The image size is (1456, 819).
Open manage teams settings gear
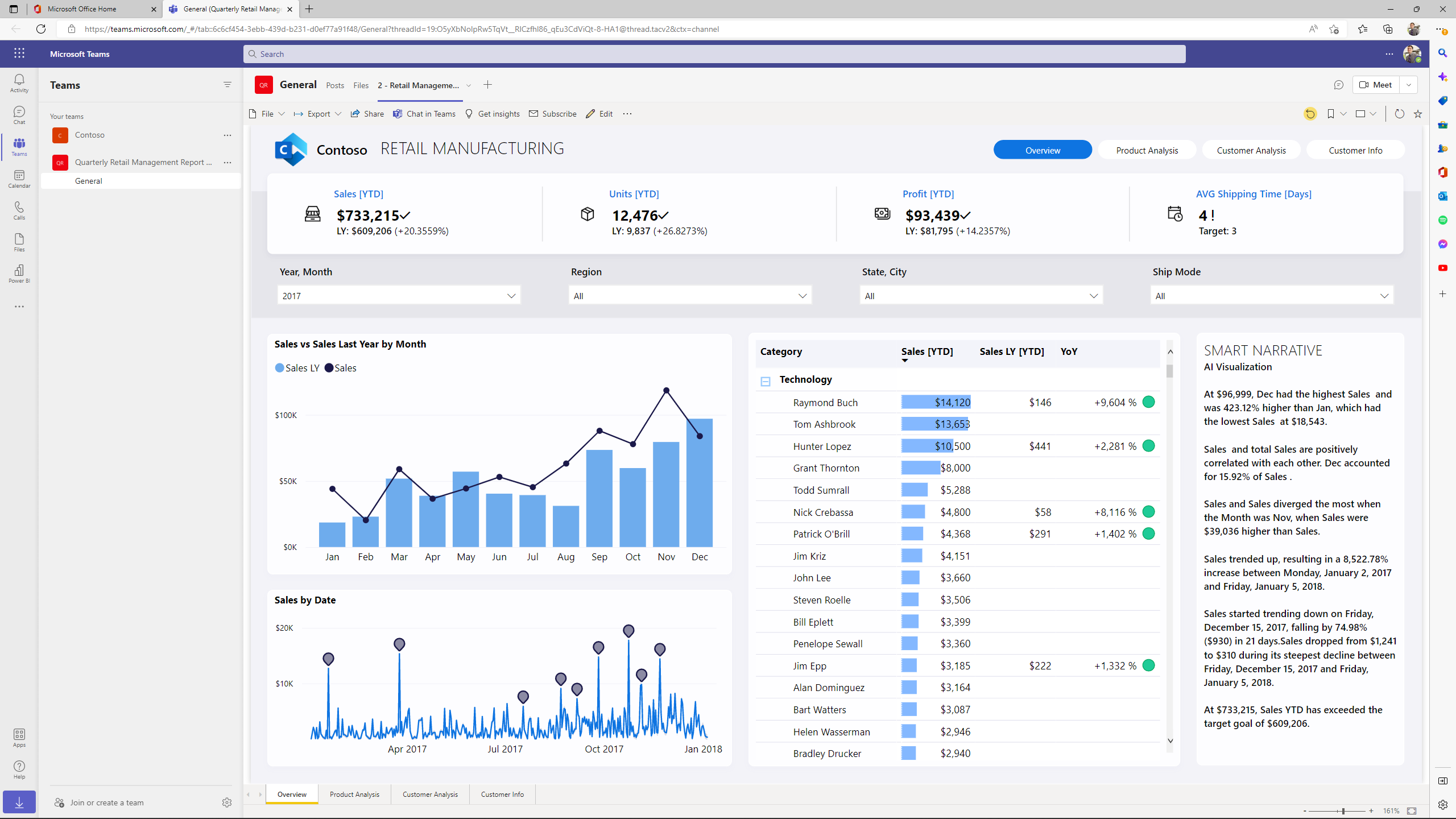click(227, 803)
